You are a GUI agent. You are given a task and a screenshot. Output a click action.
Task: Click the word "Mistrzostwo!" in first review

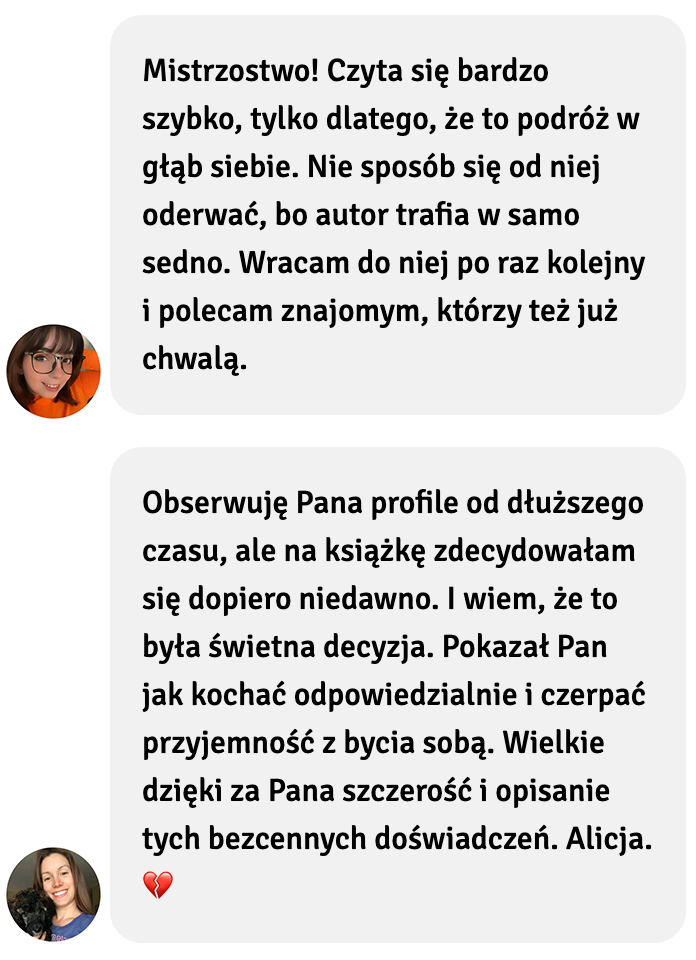[230, 71]
